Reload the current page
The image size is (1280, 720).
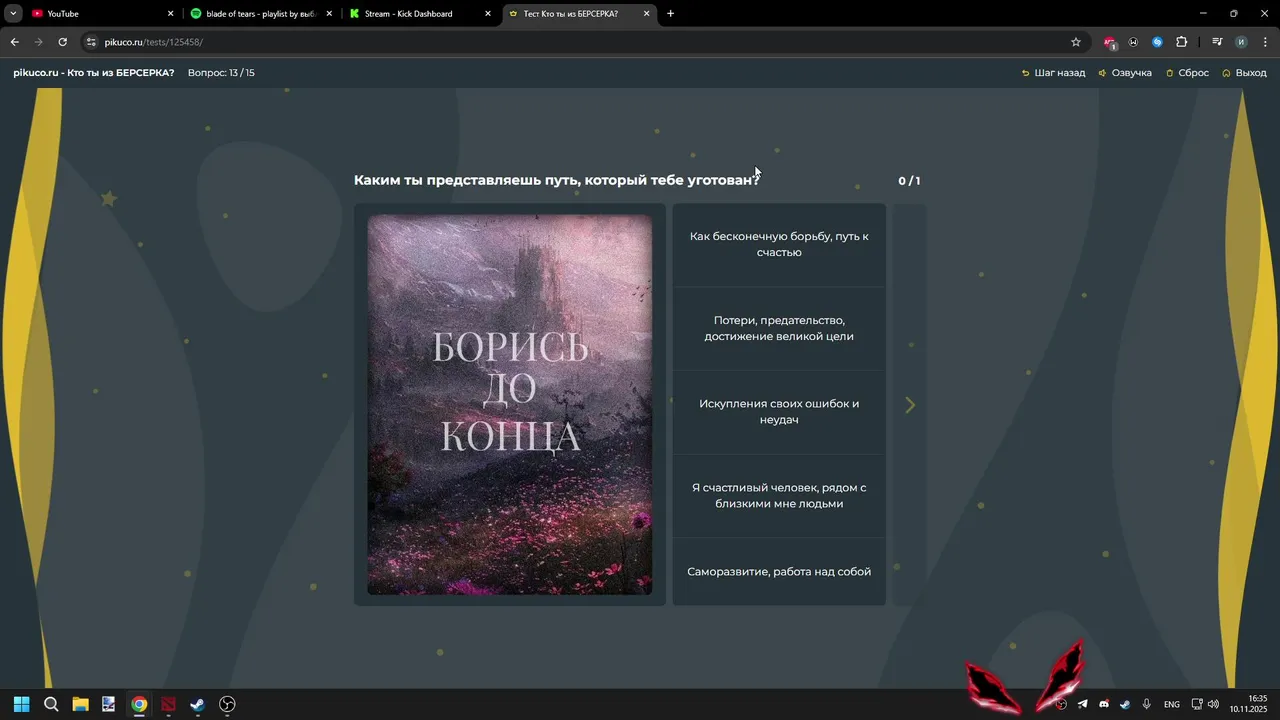[x=62, y=42]
